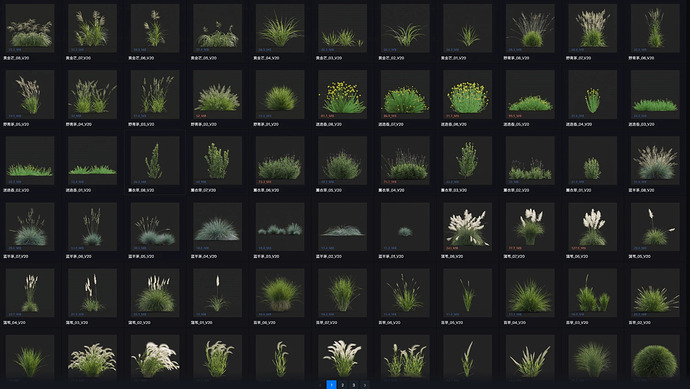Viewport: 690px width, 389px height.
Task: Select the 蓝羊茅_08_V20 blue fescue thumbnail
Action: point(655,160)
